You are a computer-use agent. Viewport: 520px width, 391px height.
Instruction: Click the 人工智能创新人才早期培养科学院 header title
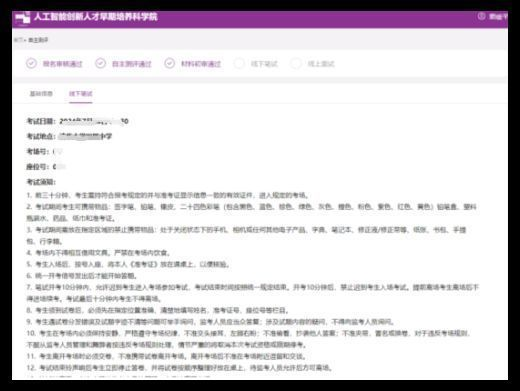click(x=96, y=17)
